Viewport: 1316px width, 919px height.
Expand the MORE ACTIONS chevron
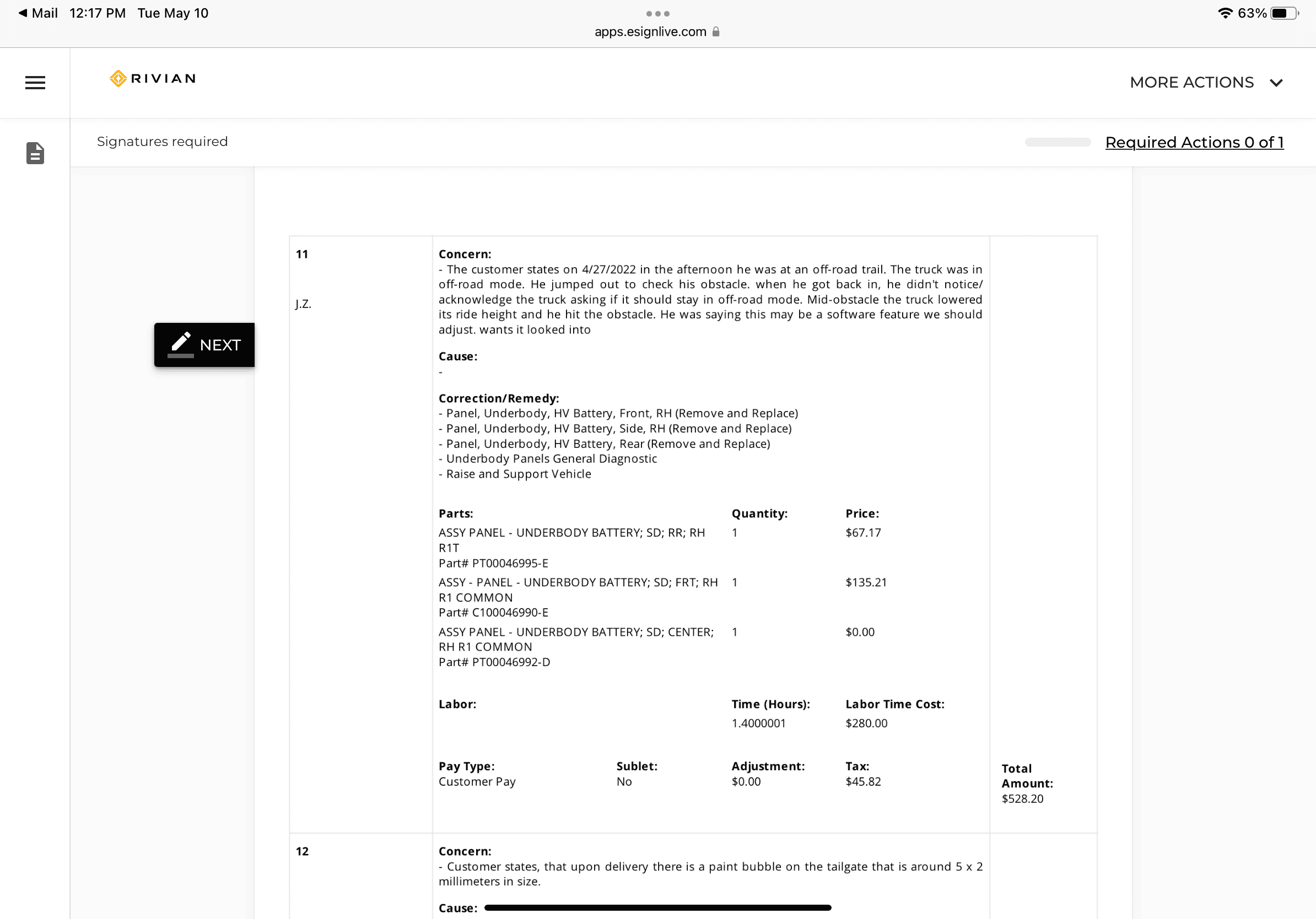[1276, 83]
